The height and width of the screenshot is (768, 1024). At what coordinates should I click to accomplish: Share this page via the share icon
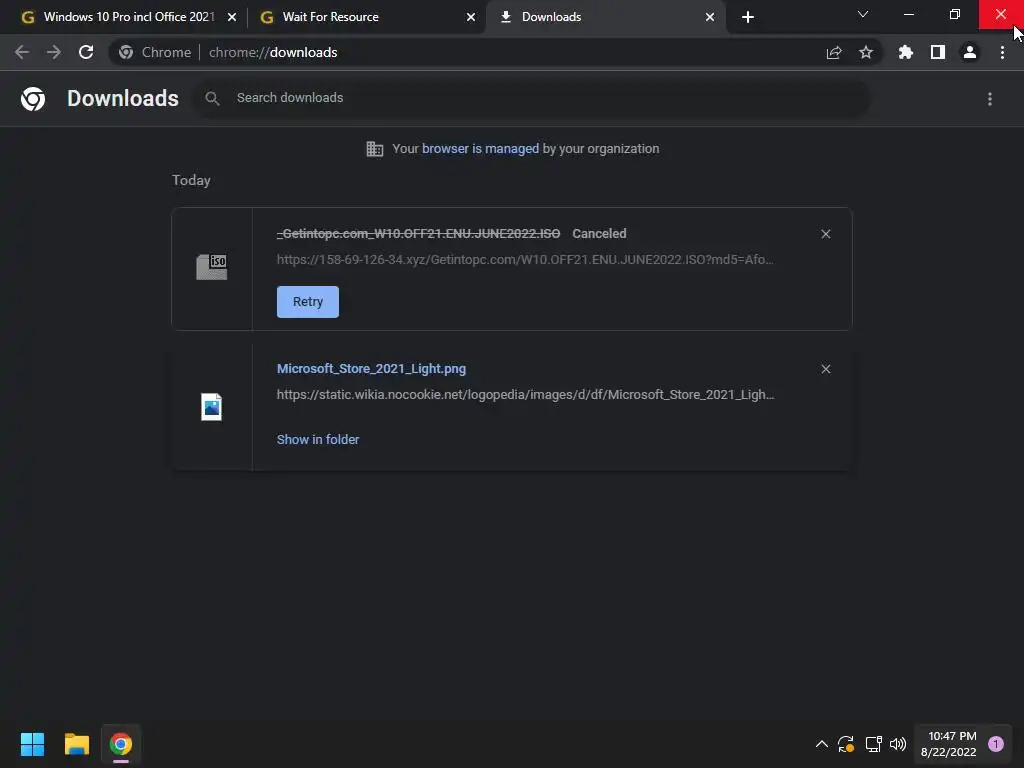click(834, 52)
